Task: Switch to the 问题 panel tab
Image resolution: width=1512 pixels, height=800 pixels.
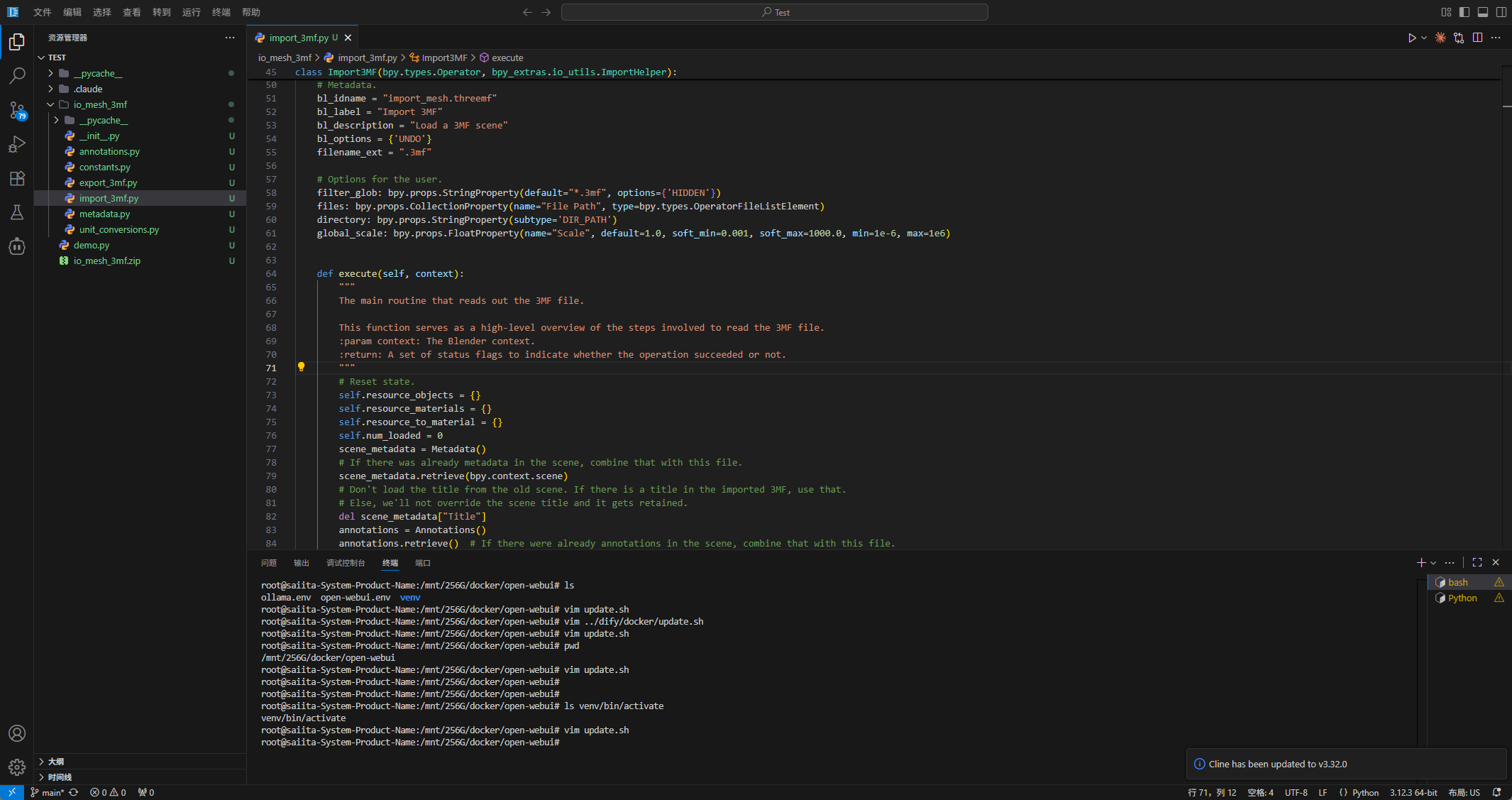Action: [x=269, y=563]
